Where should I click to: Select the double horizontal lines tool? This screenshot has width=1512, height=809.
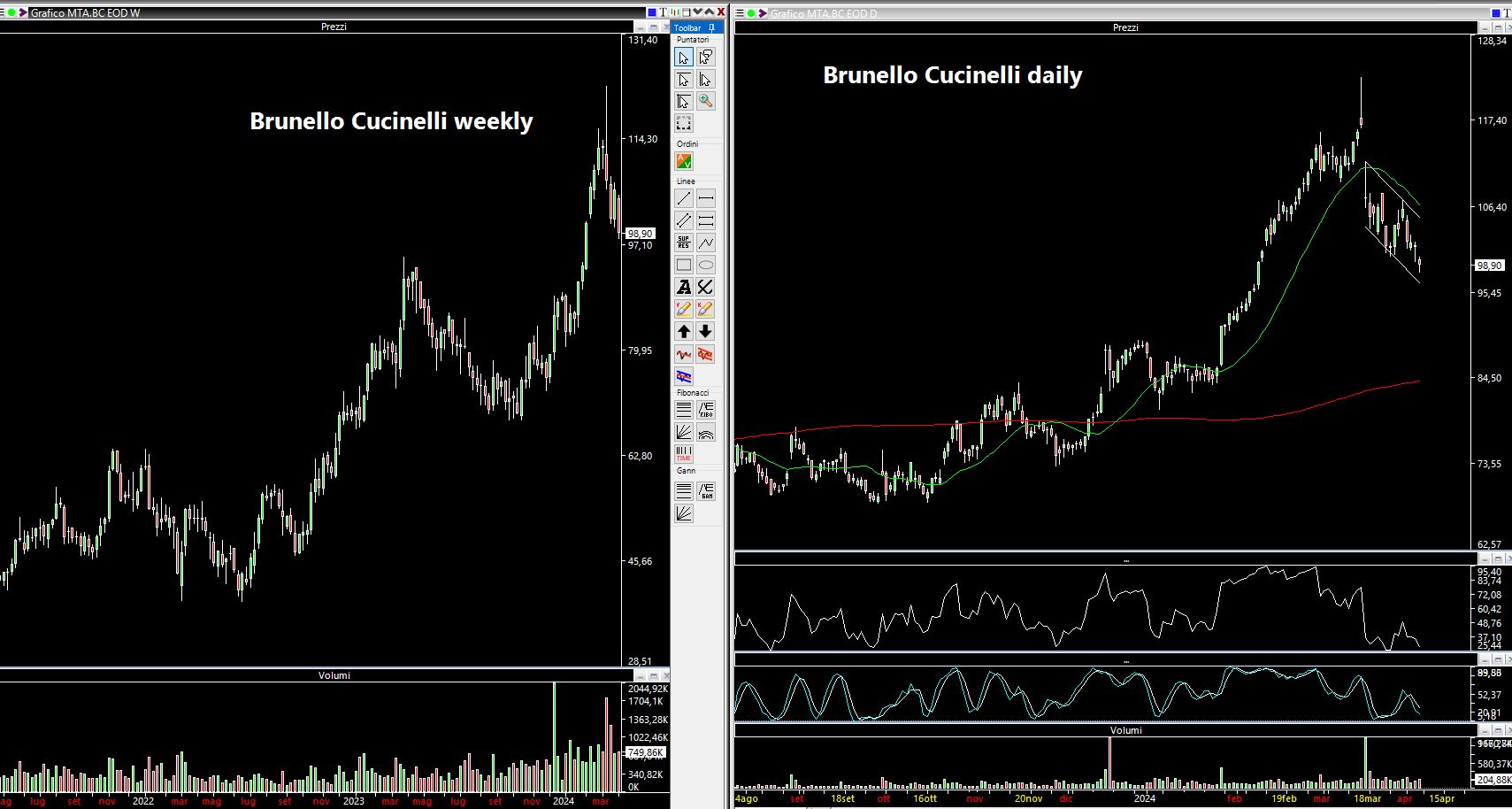click(x=706, y=220)
